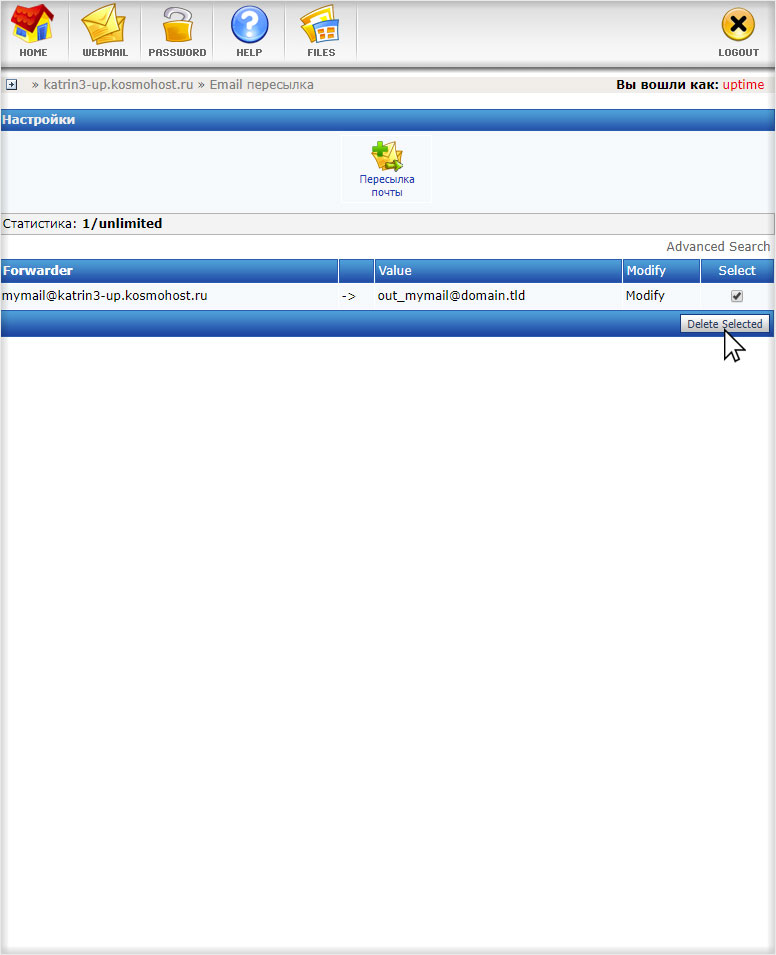Click the small arrow icon before breadcrumb
Screen dimensions: 776x955
click(12, 85)
